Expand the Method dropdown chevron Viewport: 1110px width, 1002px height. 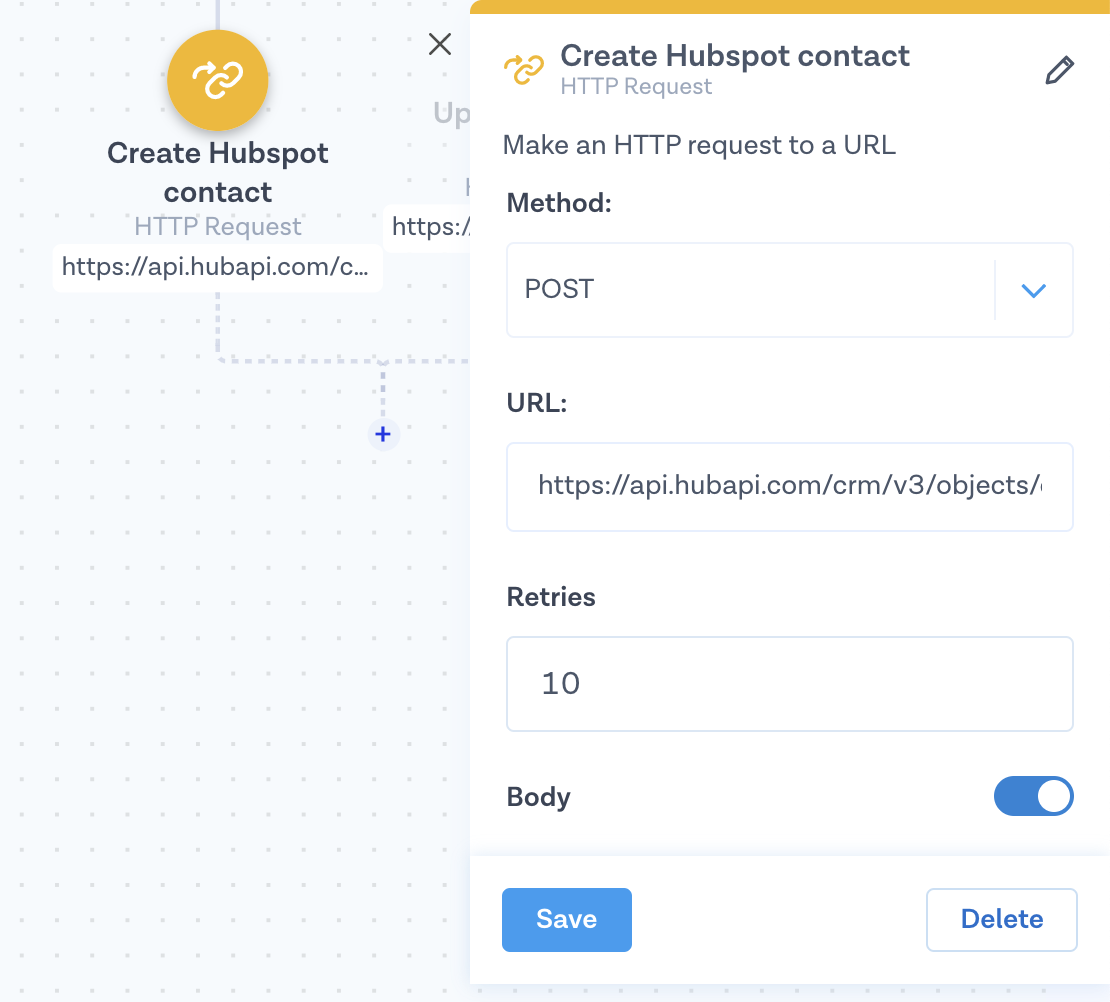pos(1033,290)
